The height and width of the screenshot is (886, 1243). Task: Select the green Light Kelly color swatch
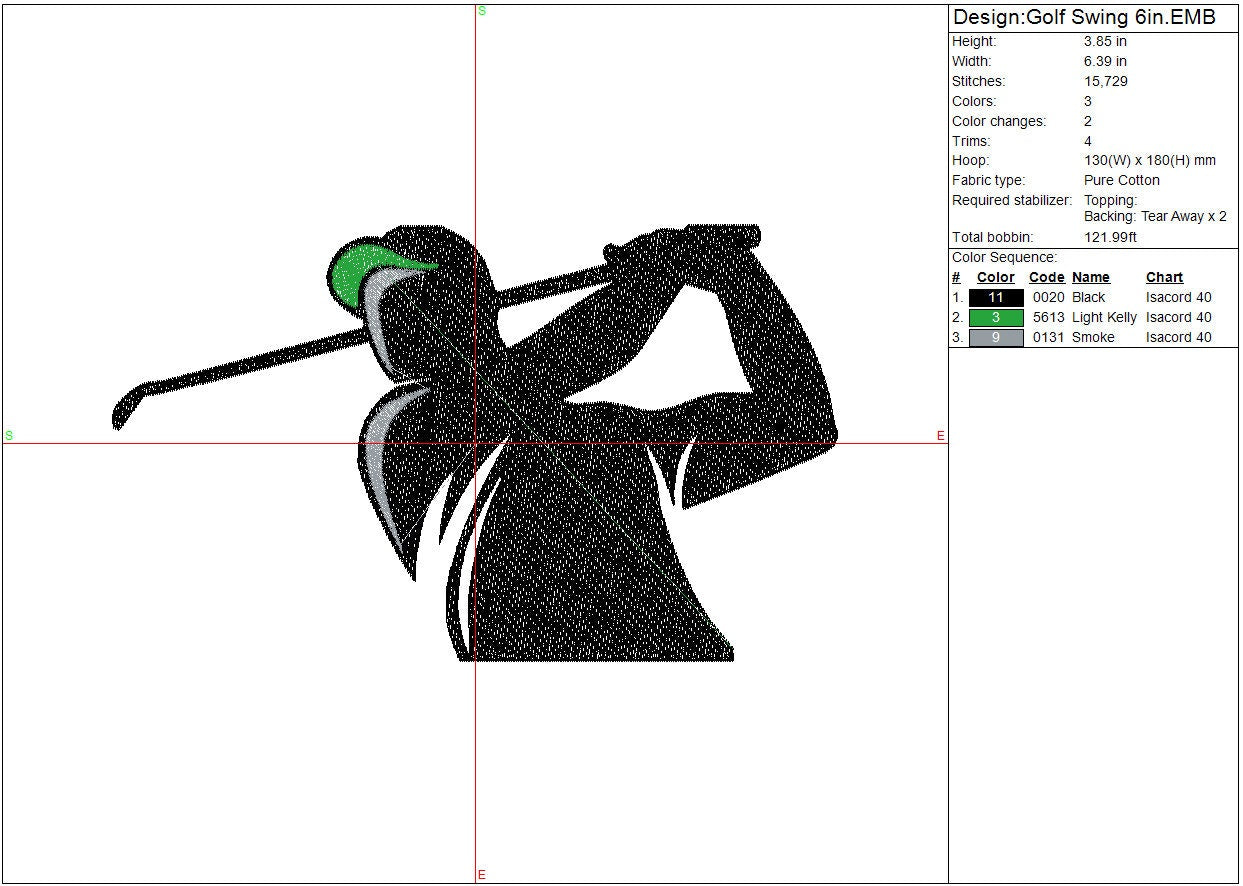click(x=996, y=317)
